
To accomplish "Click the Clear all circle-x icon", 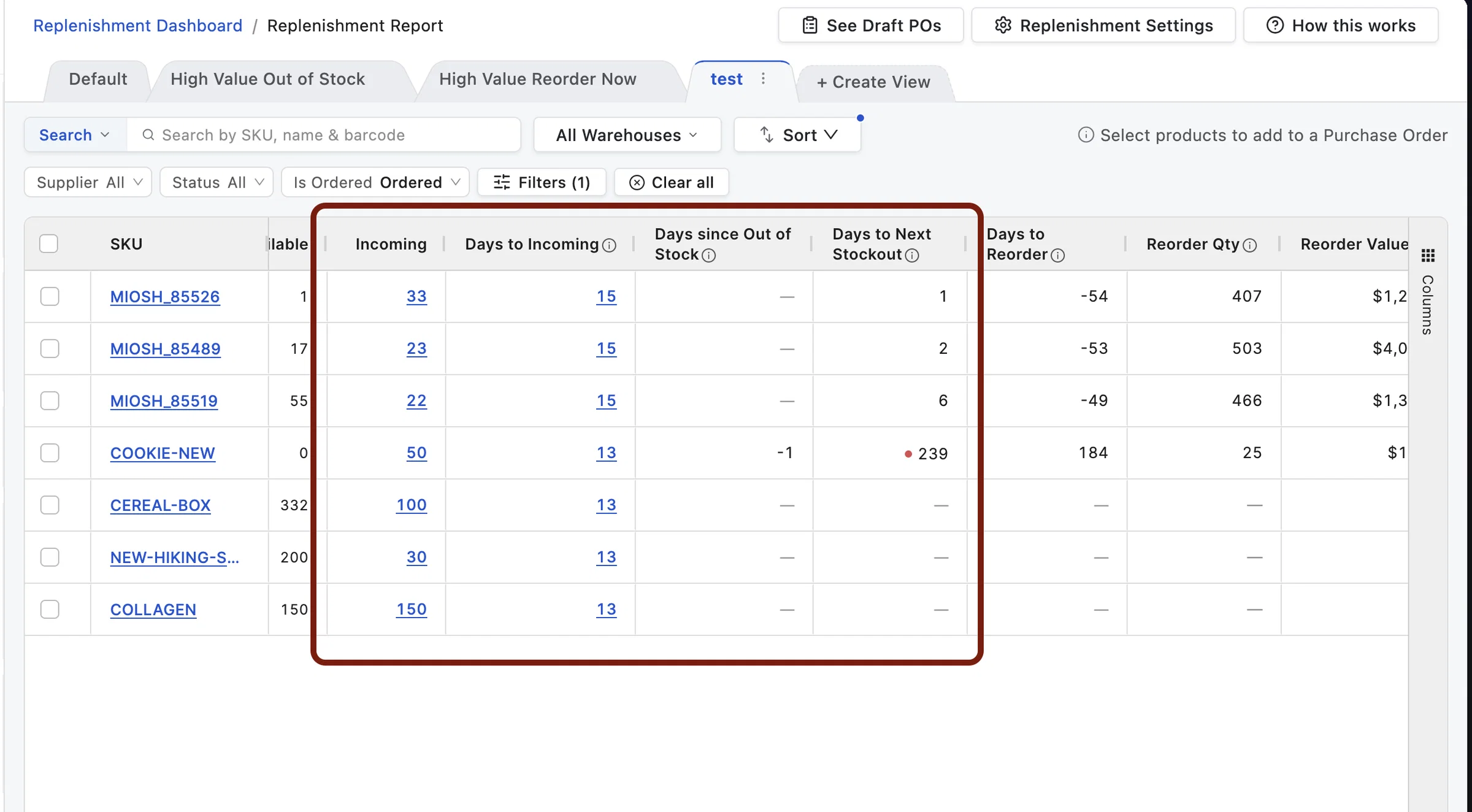I will point(637,183).
